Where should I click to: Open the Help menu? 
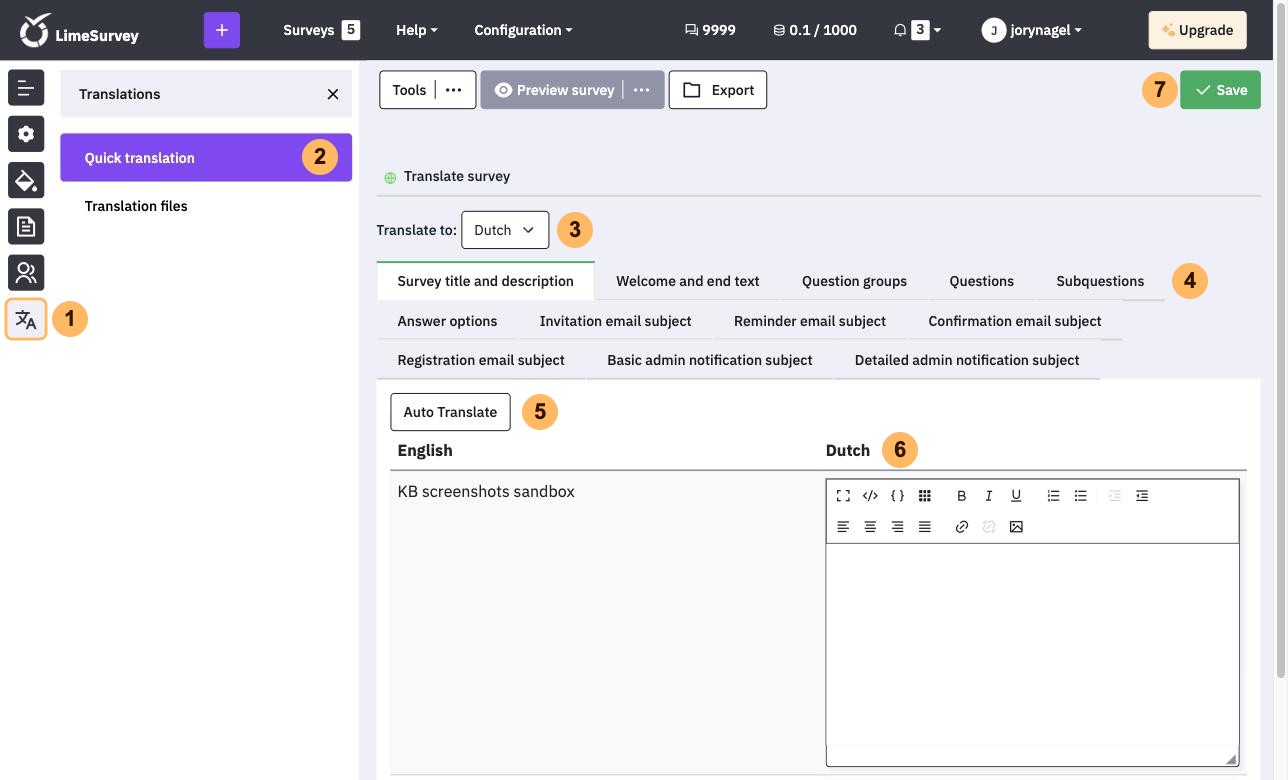pyautogui.click(x=416, y=30)
